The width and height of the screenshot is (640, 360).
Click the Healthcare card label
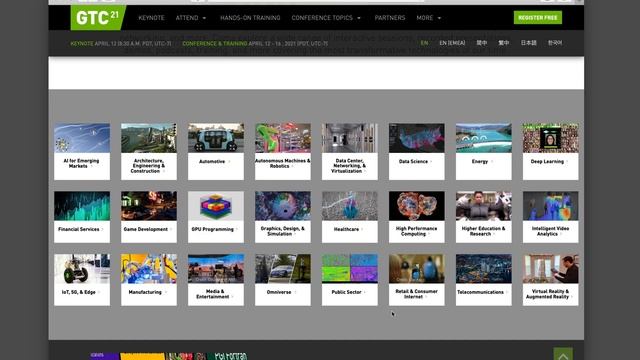347,229
